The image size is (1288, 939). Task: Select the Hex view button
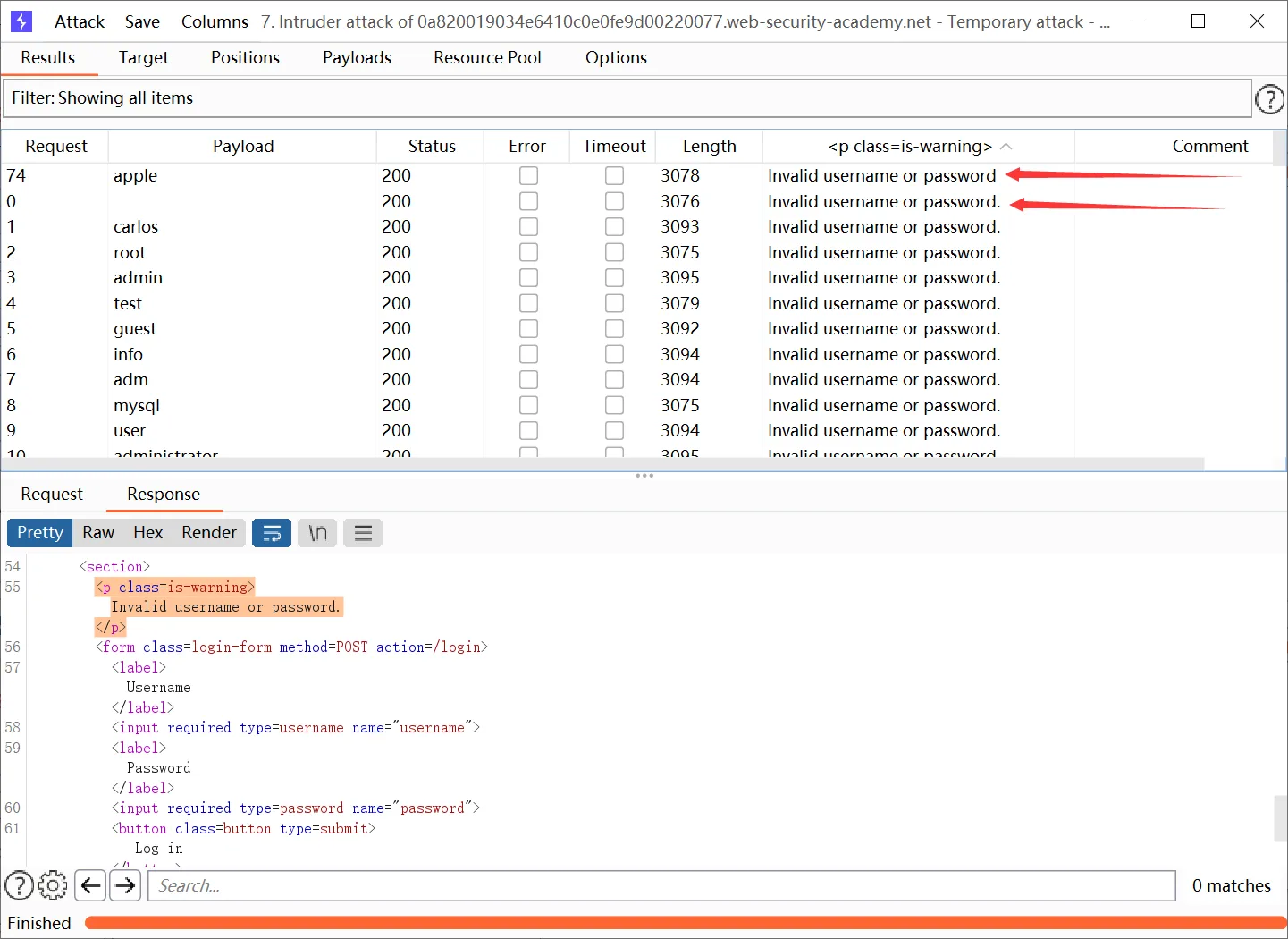click(147, 533)
